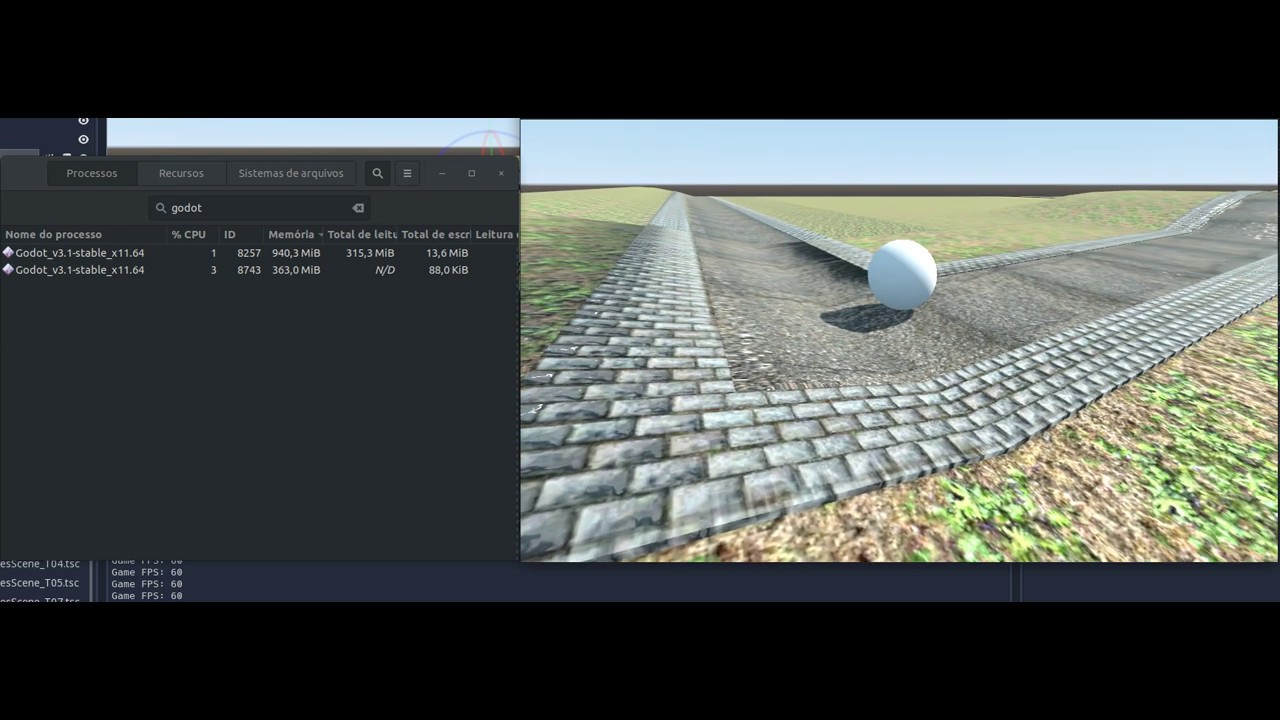The image size is (1280, 720).
Task: Sort by Nome do processo column
Action: pos(83,234)
